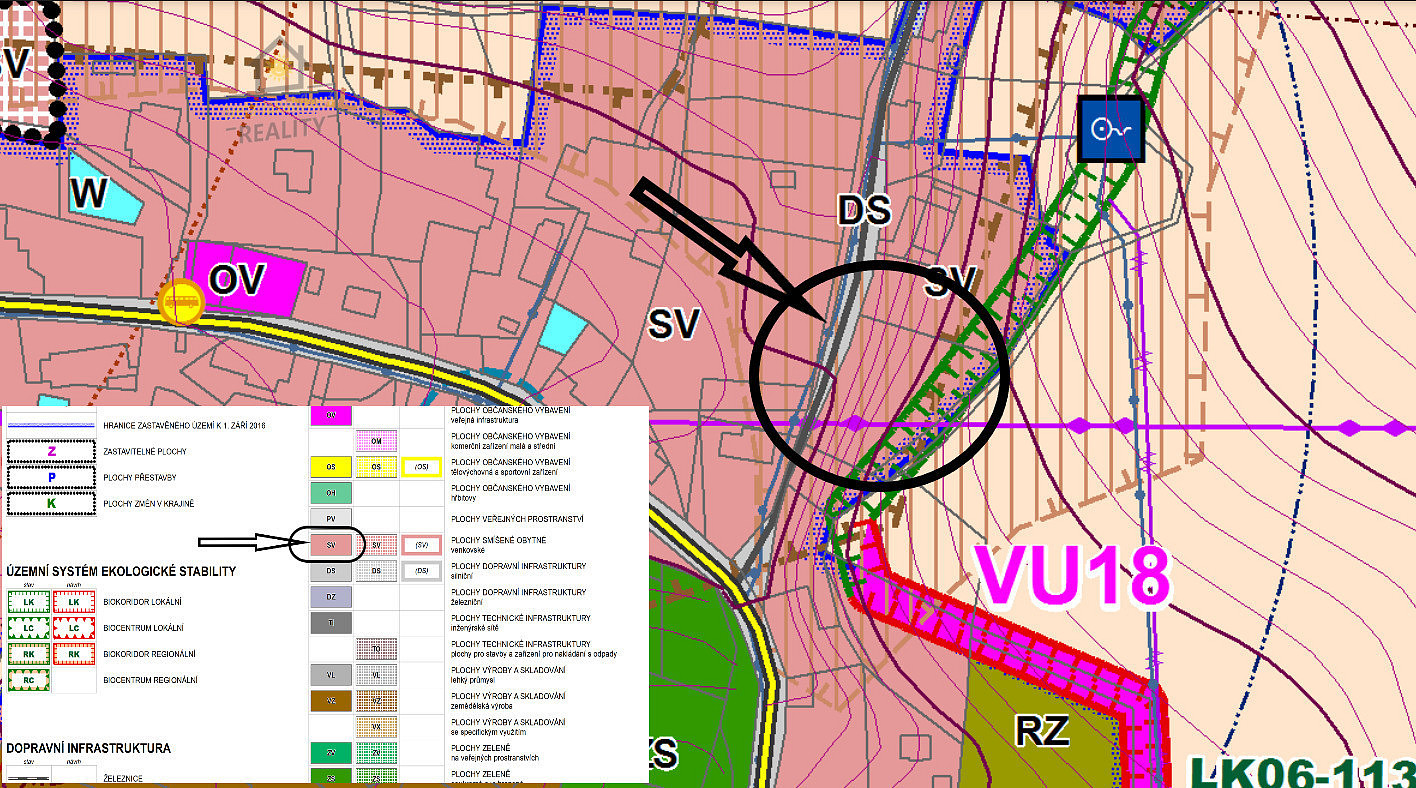Screen dimensions: 1416x788
Task: Select the green K legend symbol
Action: click(x=51, y=503)
